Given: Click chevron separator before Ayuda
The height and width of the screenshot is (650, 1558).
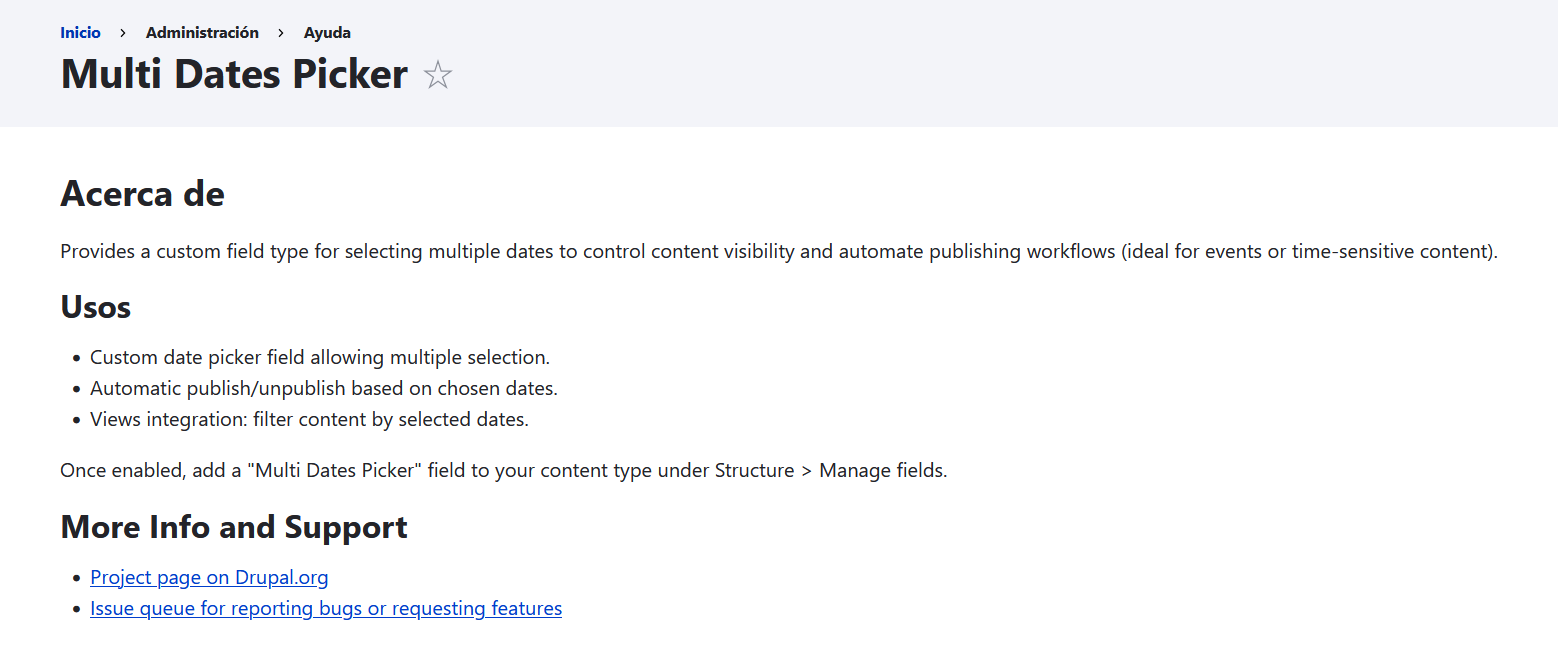Looking at the screenshot, I should pos(281,33).
